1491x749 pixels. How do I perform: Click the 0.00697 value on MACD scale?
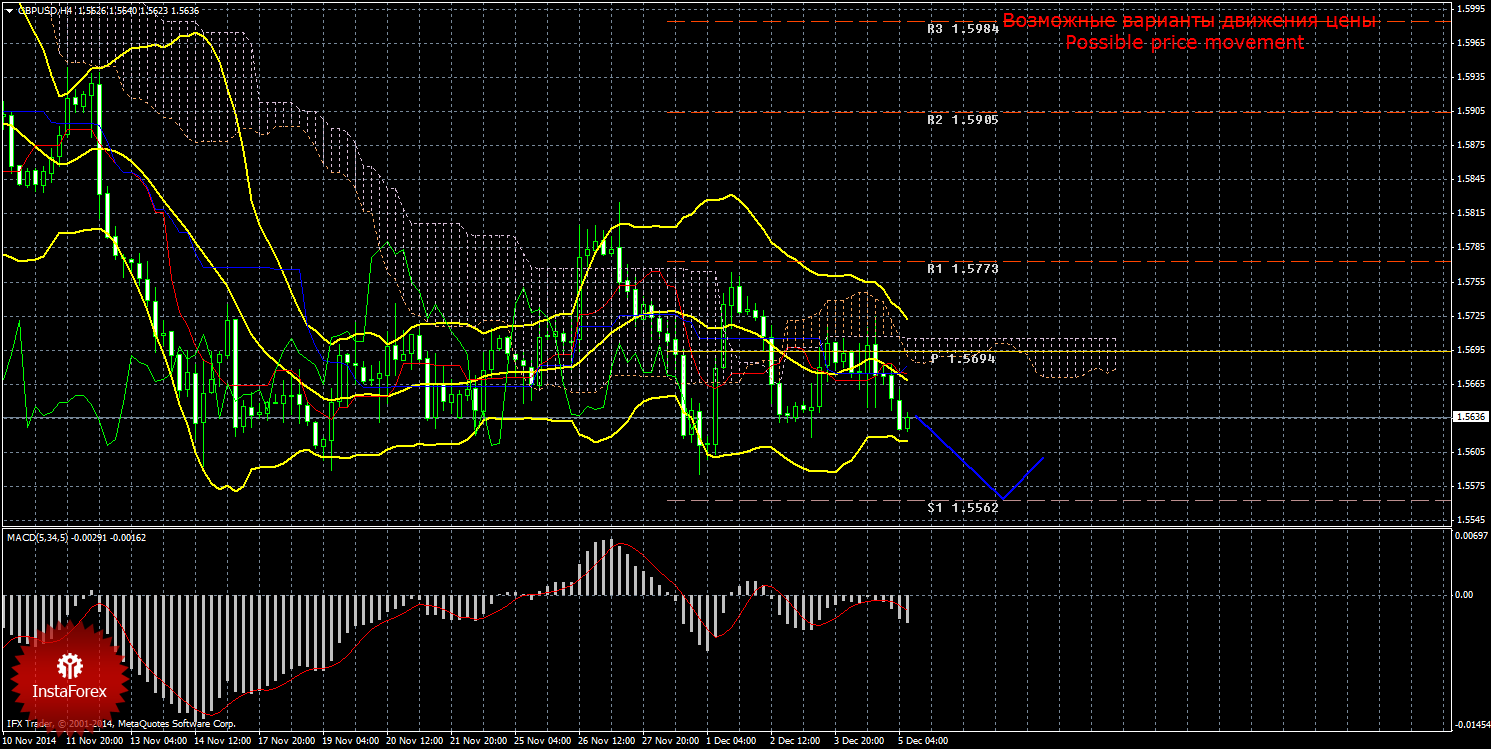click(1469, 537)
